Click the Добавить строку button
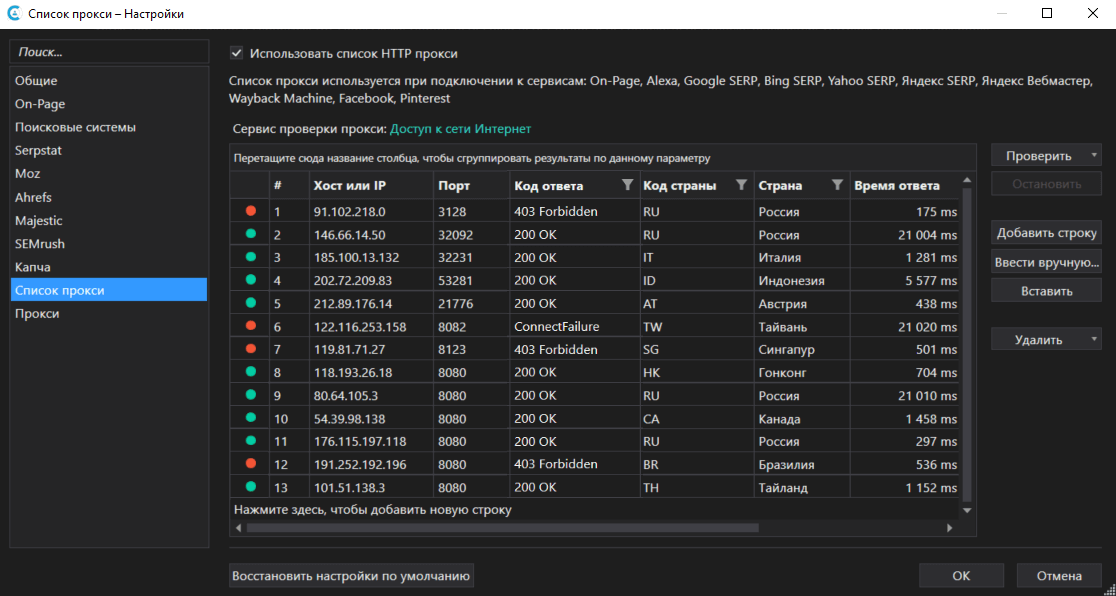This screenshot has height=596, width=1116. pos(1046,233)
